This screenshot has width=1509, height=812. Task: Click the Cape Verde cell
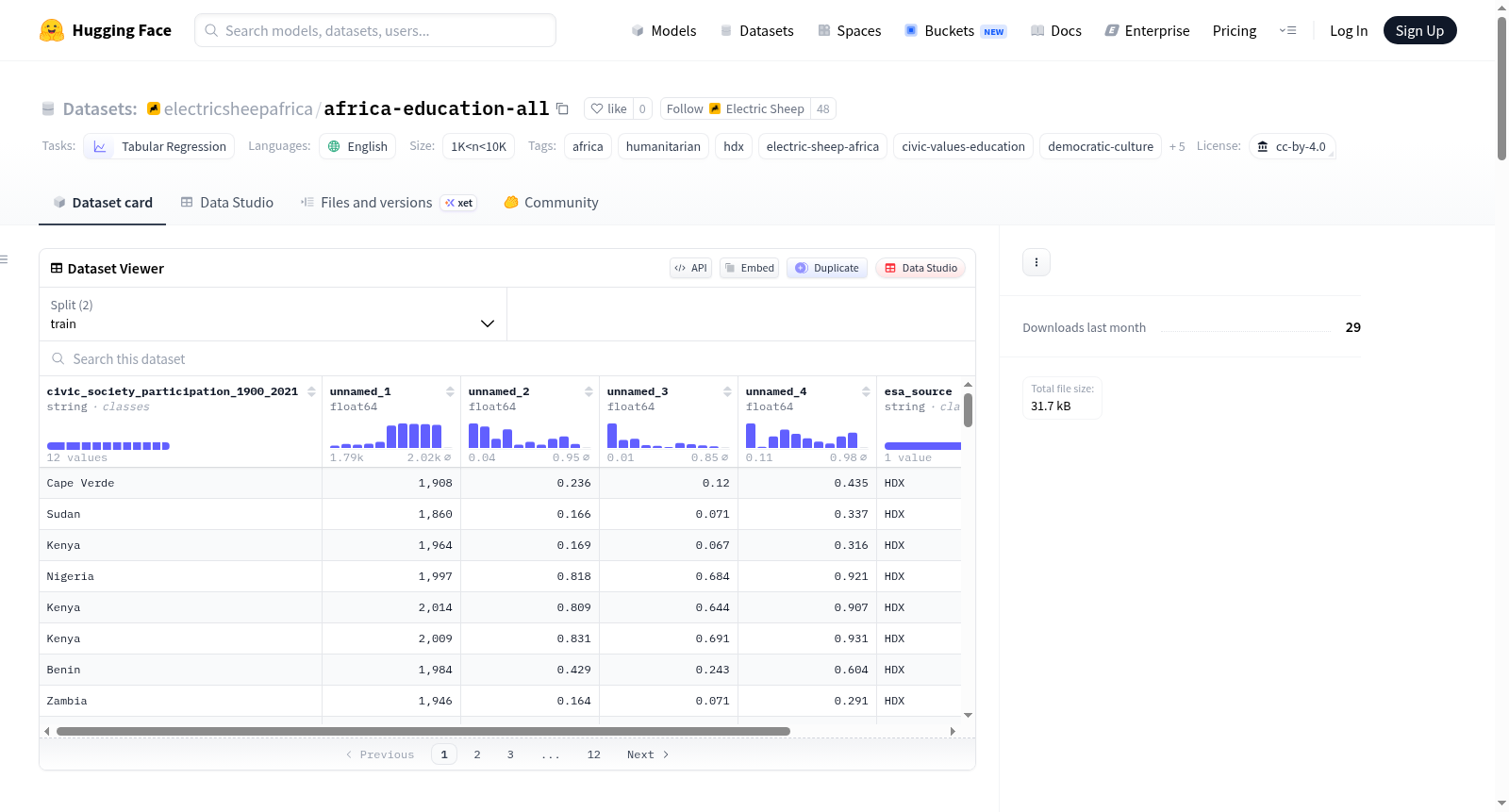[181, 483]
